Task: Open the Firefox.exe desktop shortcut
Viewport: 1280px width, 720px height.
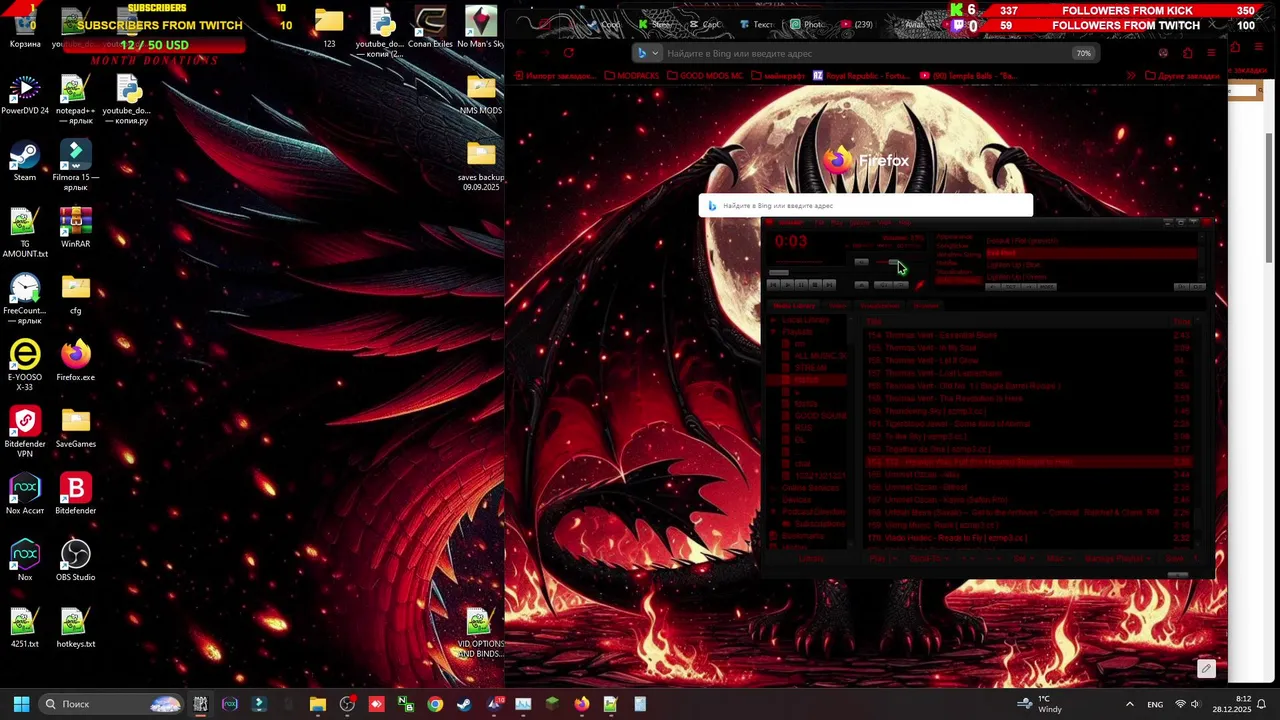Action: coord(76,361)
